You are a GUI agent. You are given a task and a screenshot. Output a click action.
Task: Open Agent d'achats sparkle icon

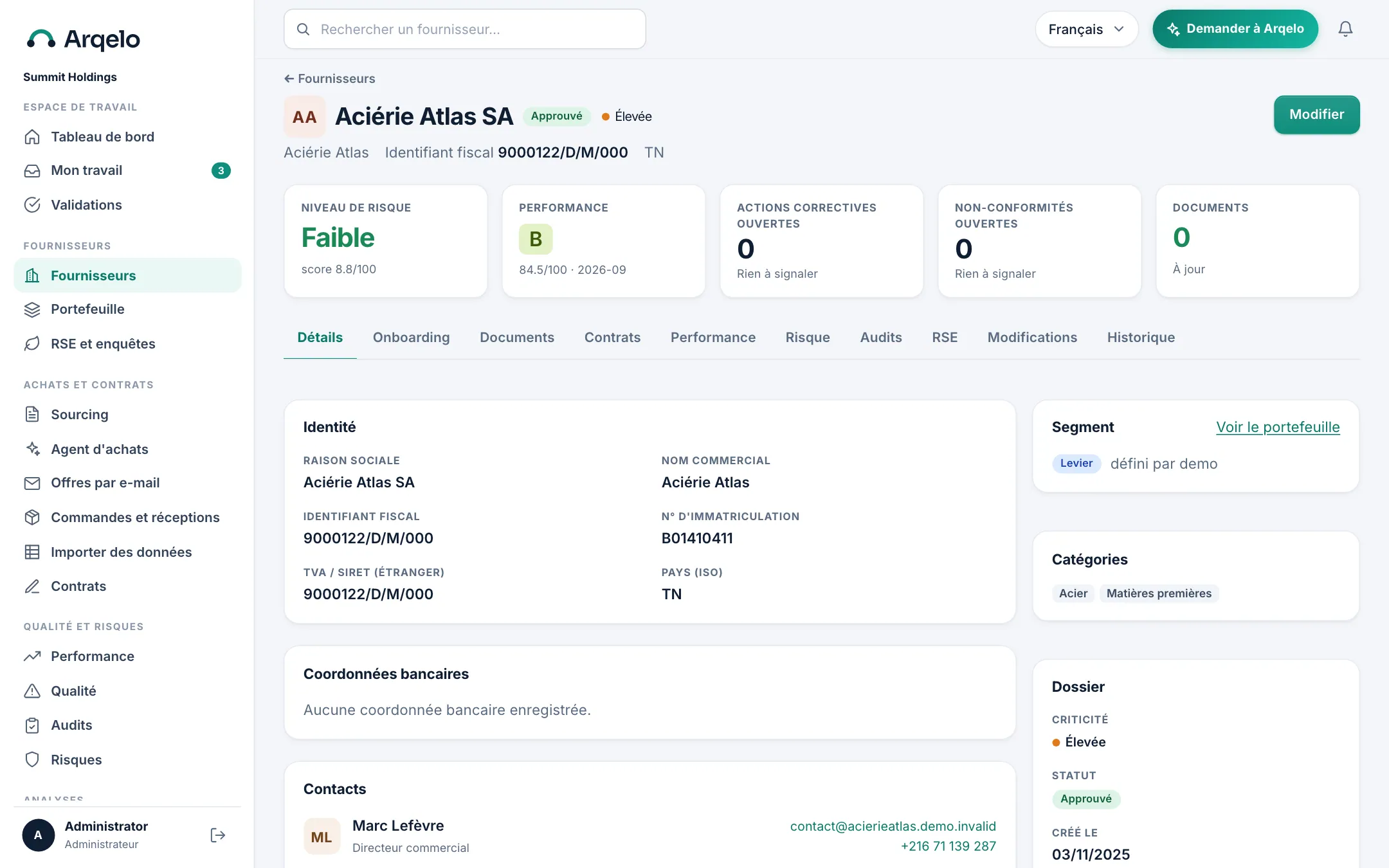[32, 449]
